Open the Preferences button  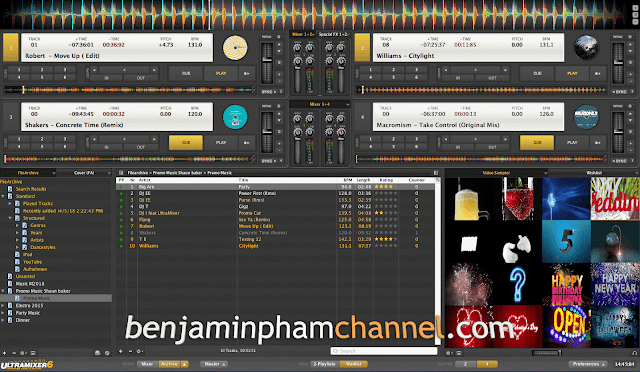pos(588,364)
